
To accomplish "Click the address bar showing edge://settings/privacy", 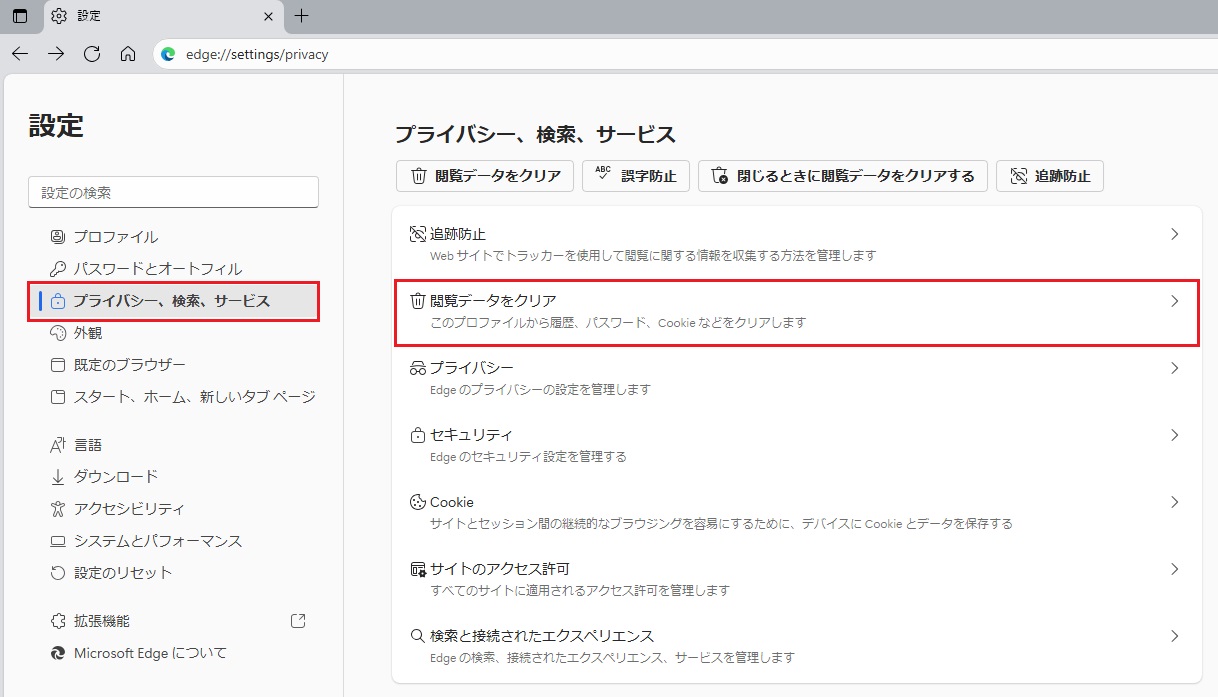I will [600, 54].
